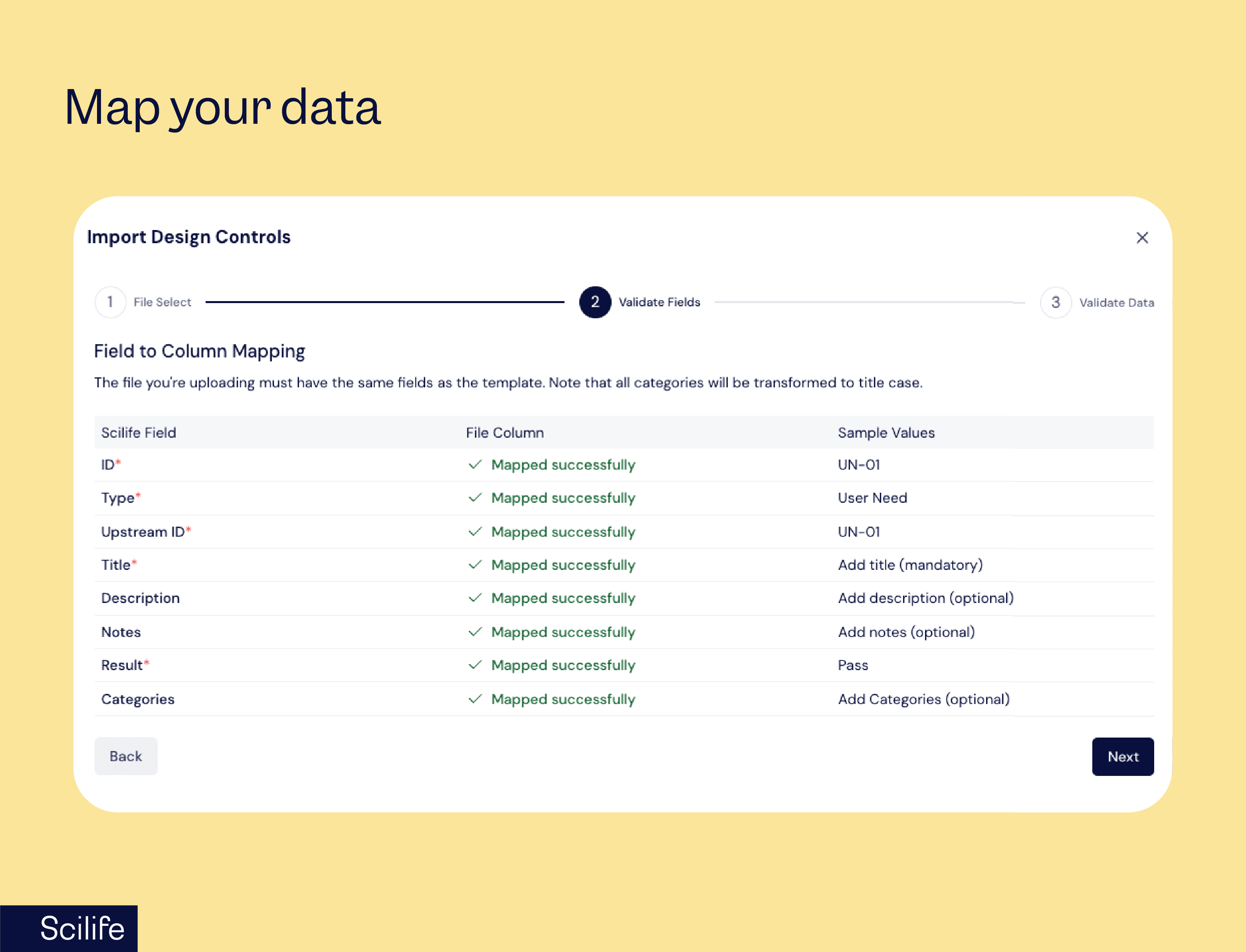
Task: Close the Import Design Controls dialog
Action: (1142, 238)
